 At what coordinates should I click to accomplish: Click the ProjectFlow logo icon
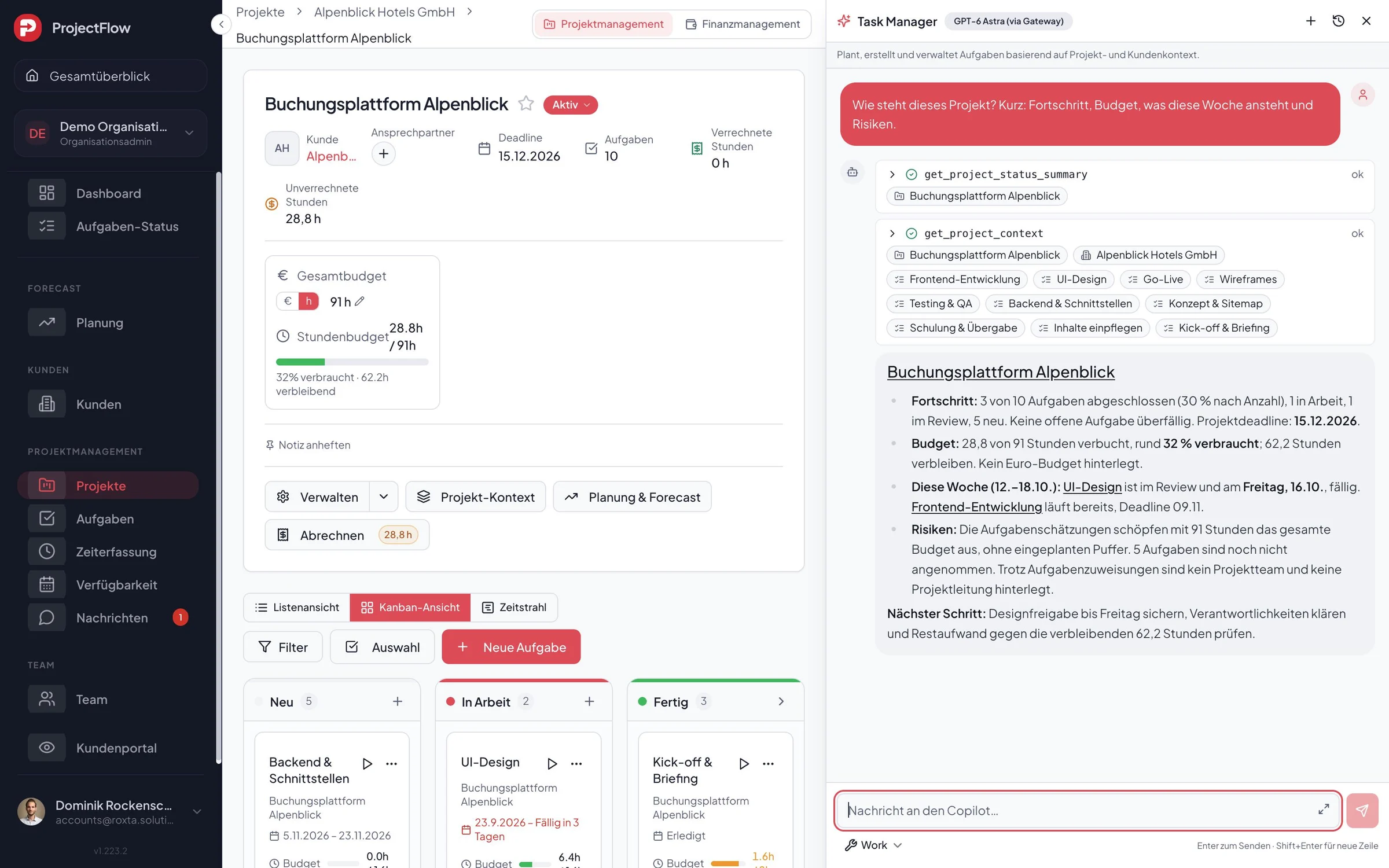[28, 27]
